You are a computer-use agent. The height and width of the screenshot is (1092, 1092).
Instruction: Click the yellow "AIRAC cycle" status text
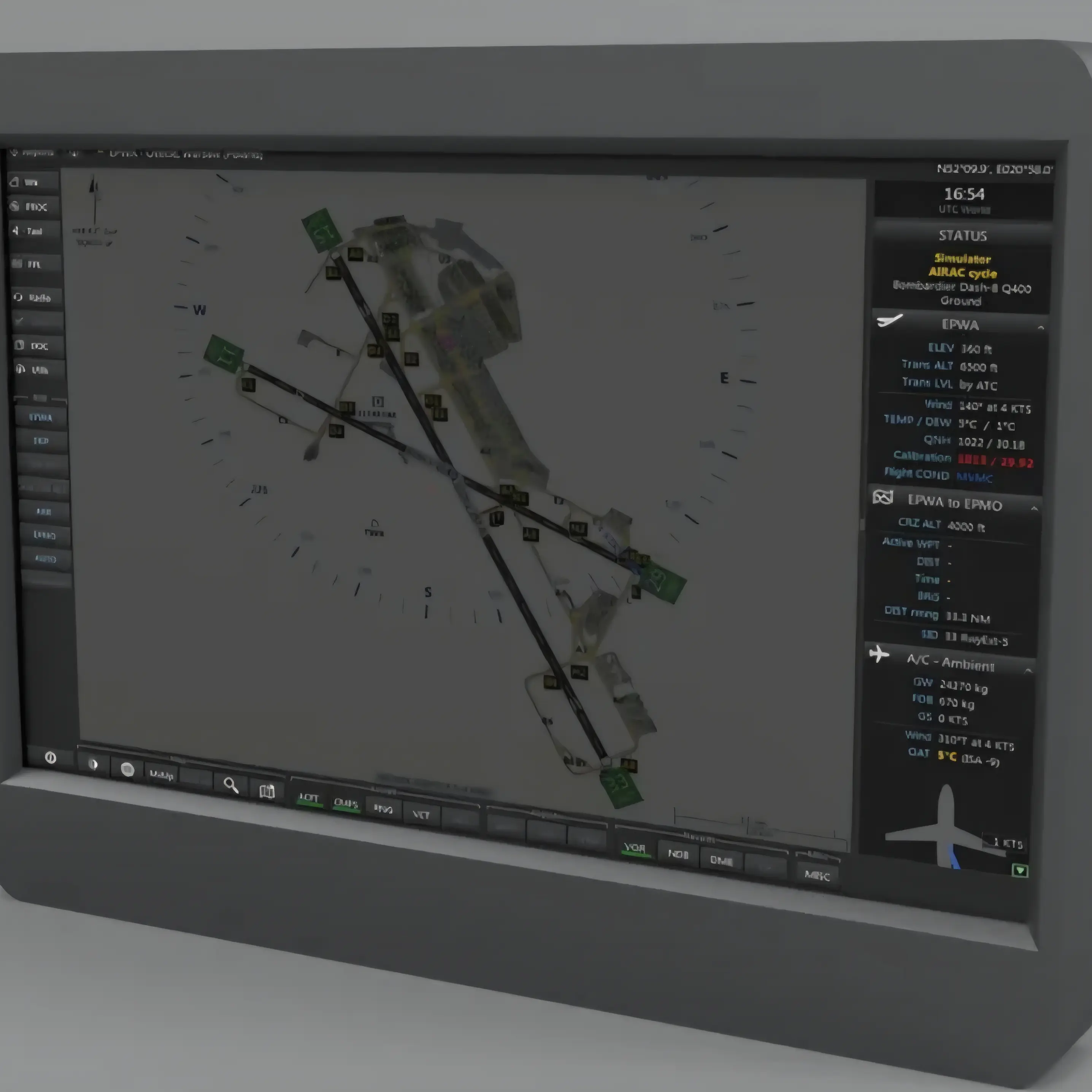(963, 273)
